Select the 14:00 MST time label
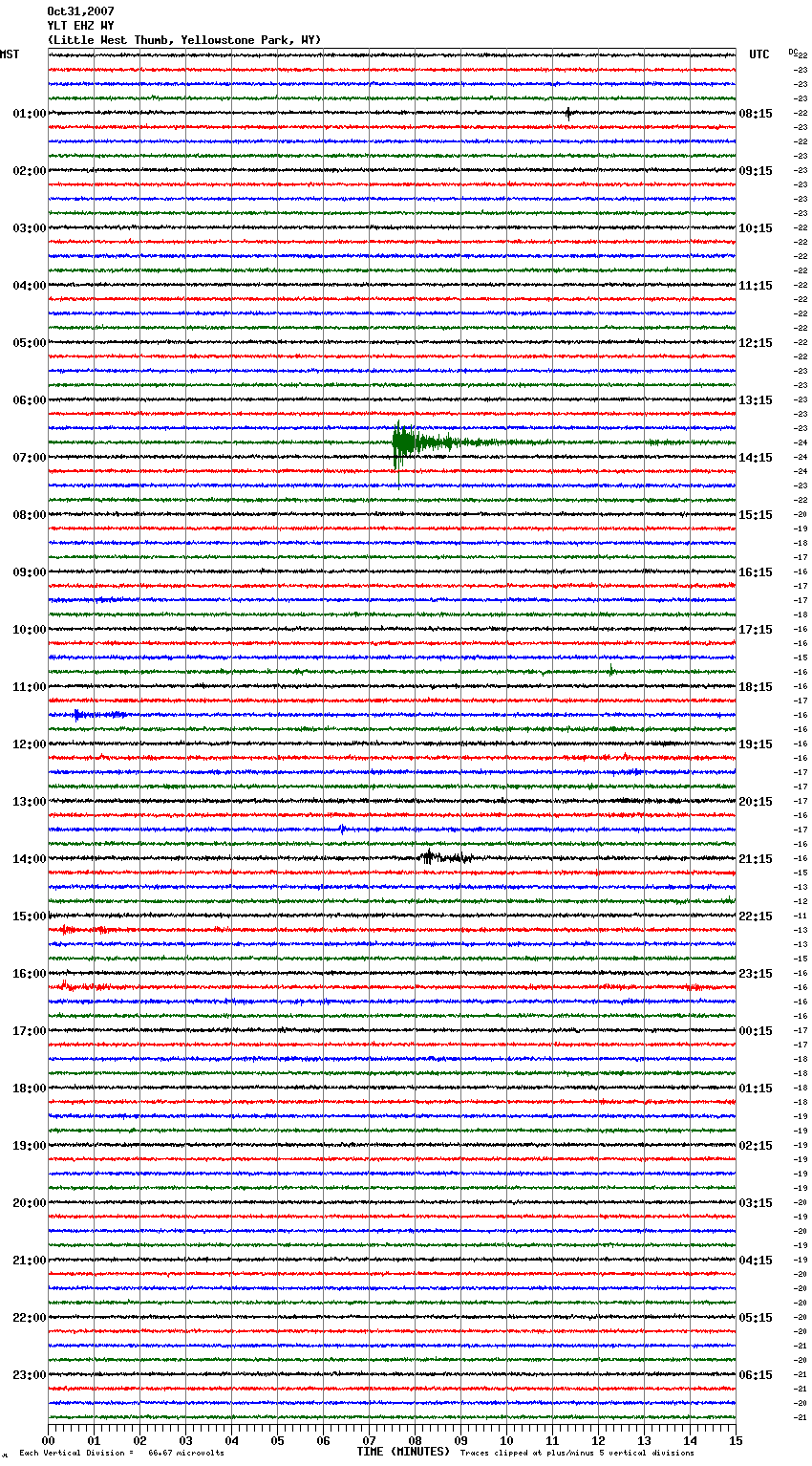Image resolution: width=812 pixels, height=1466 pixels. [x=30, y=859]
